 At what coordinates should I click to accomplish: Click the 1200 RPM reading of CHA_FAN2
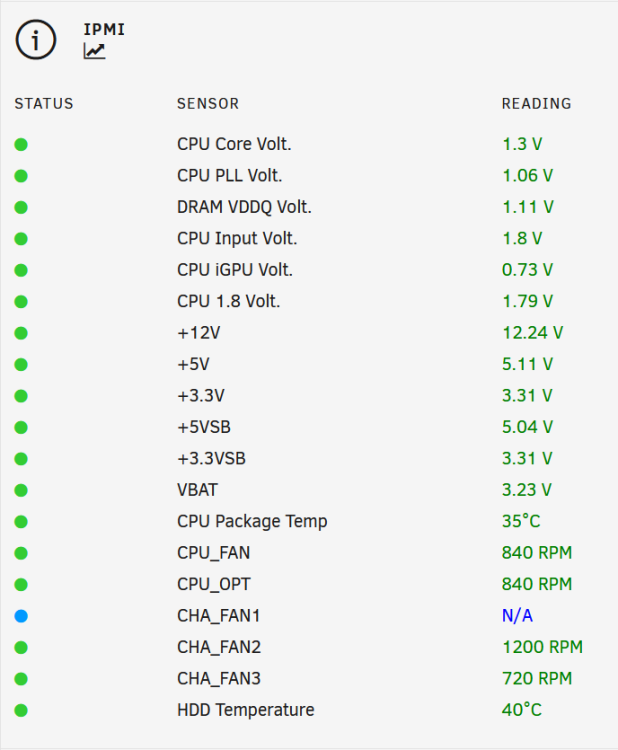tap(542, 647)
